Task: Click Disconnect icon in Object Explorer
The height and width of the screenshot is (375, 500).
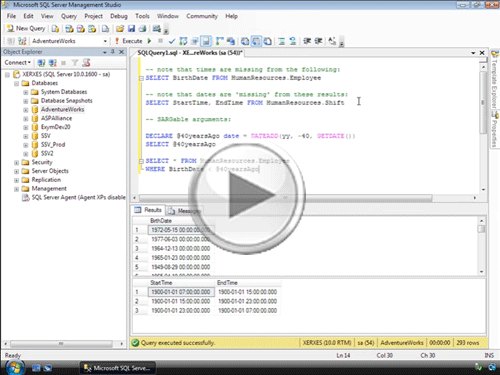Action: coord(52,63)
